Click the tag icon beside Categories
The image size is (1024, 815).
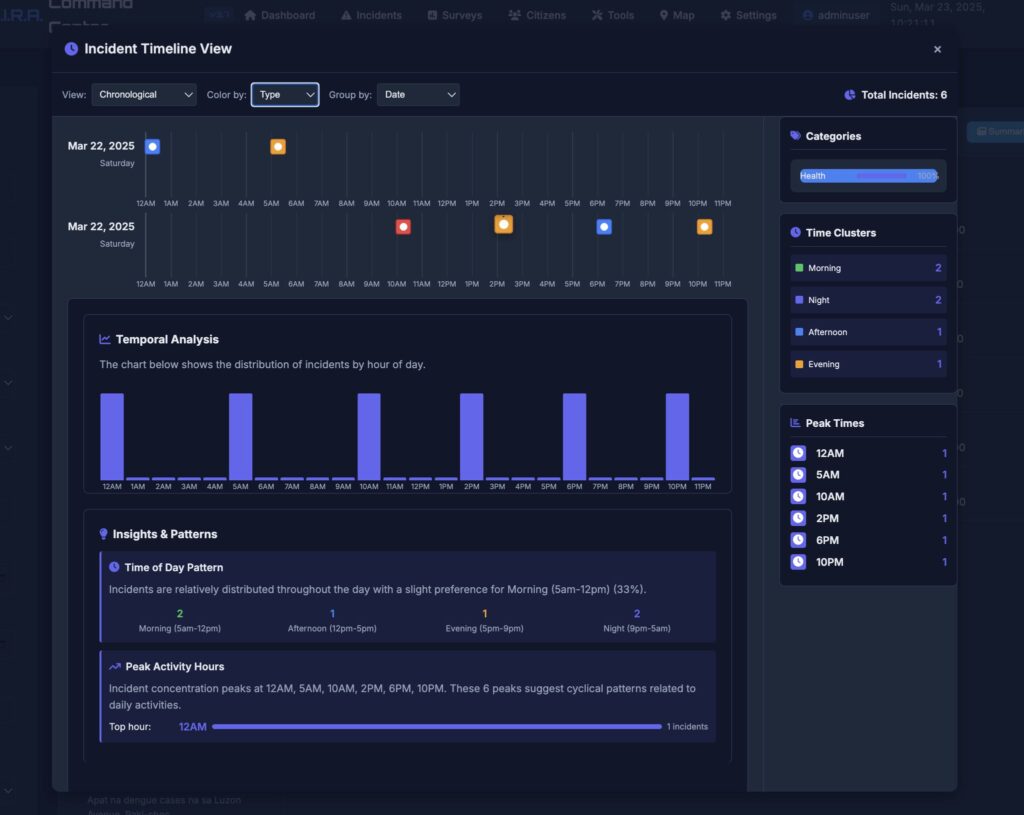click(795, 136)
